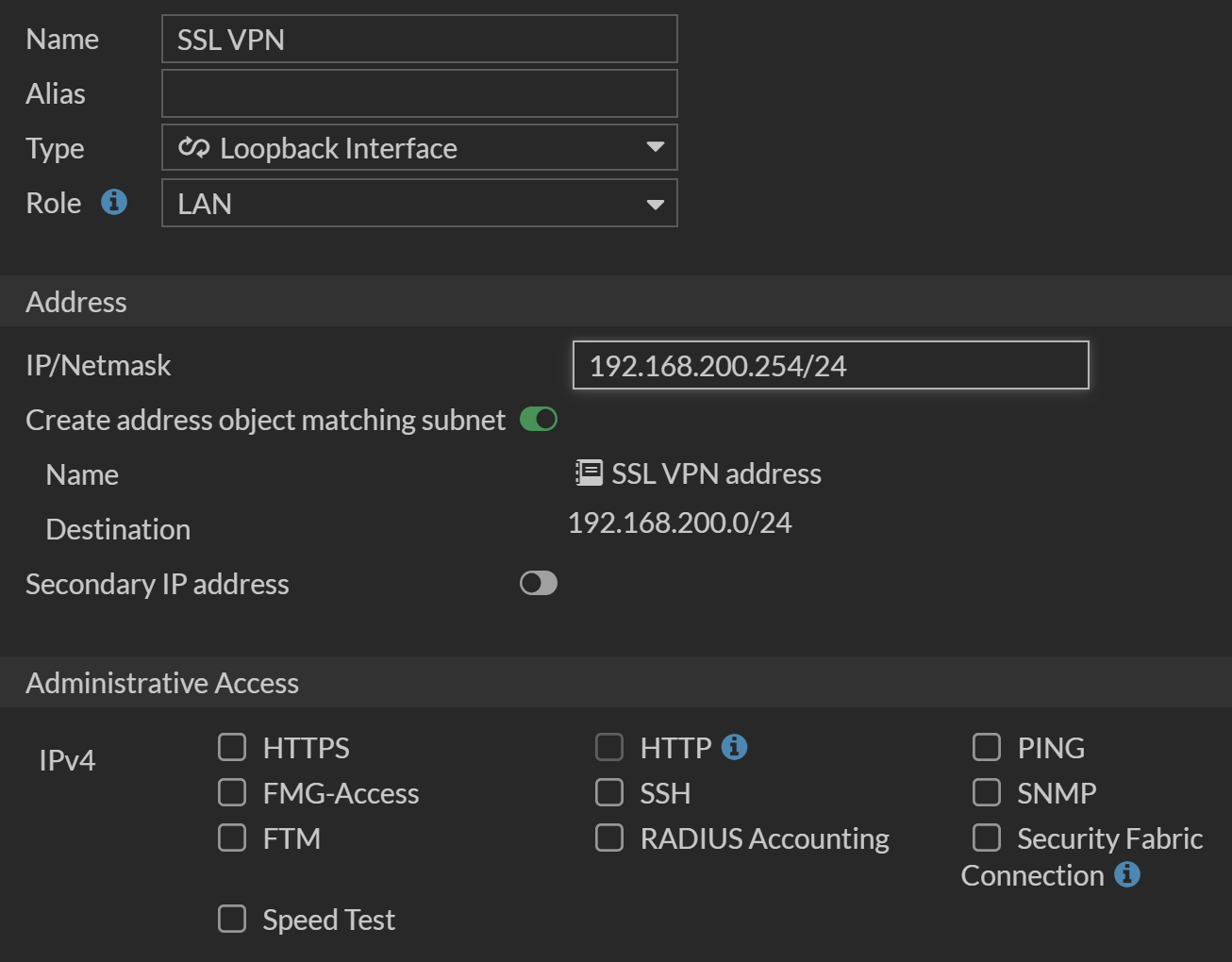Click the SSL VPN address object icon
The height and width of the screenshot is (962, 1232).
coord(589,473)
